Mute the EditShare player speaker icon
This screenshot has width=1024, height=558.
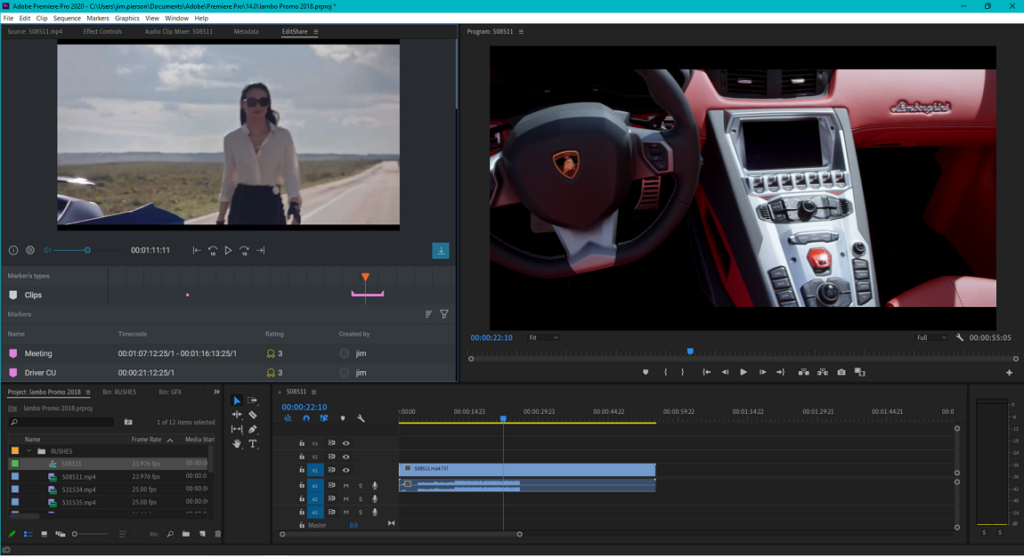pyautogui.click(x=47, y=250)
